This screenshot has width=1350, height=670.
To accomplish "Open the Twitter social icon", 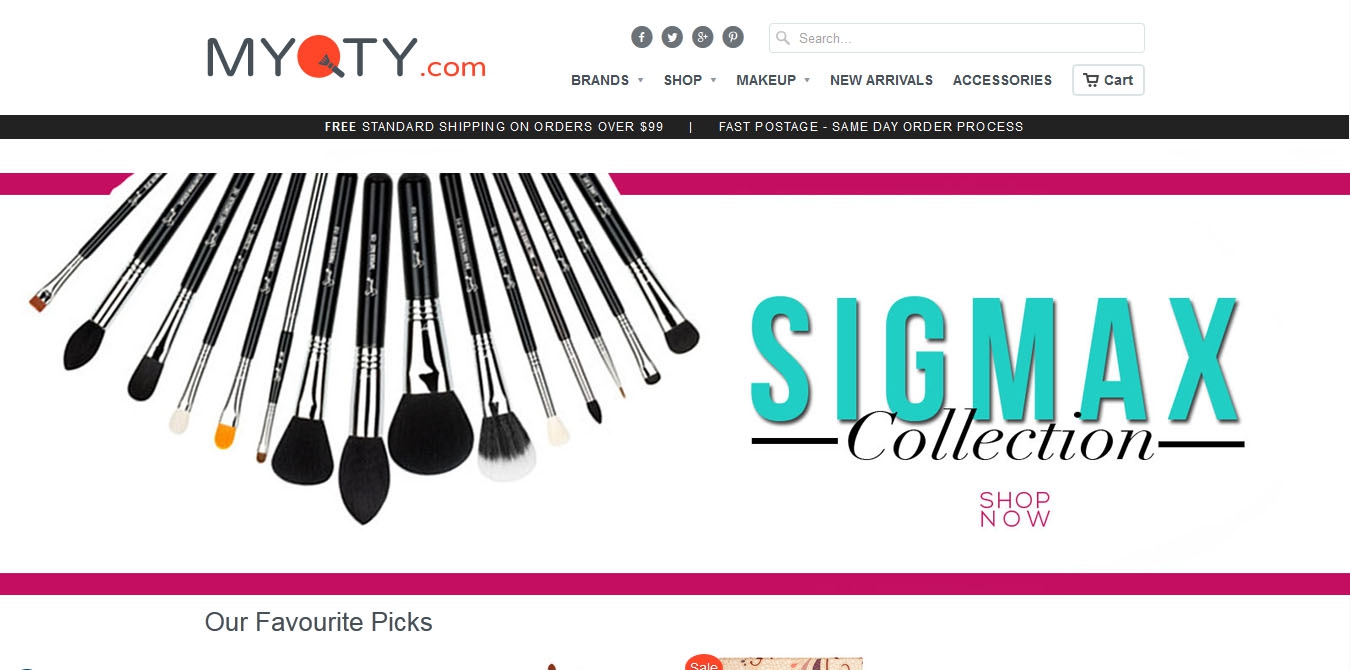I will click(x=672, y=38).
